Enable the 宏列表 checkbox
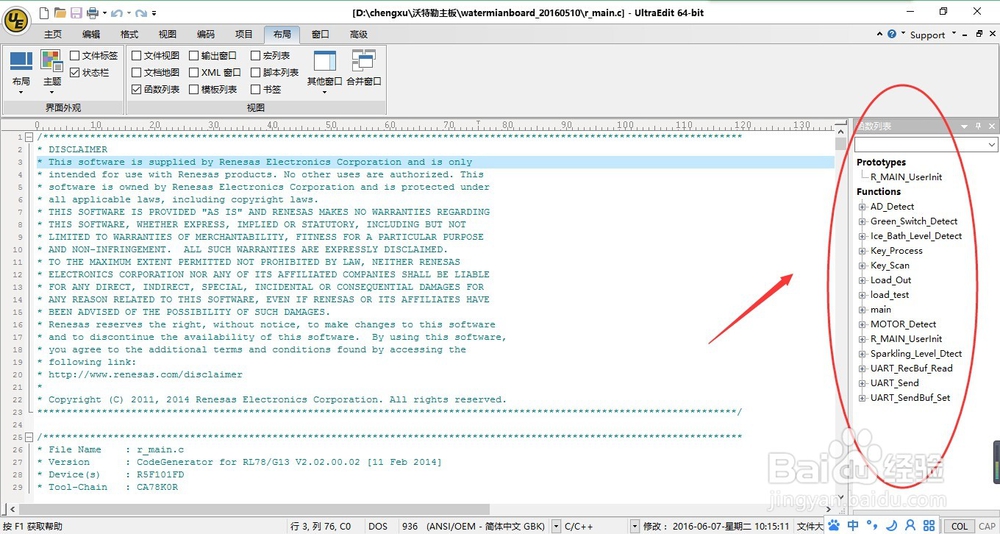This screenshot has height=534, width=1000. [256, 56]
